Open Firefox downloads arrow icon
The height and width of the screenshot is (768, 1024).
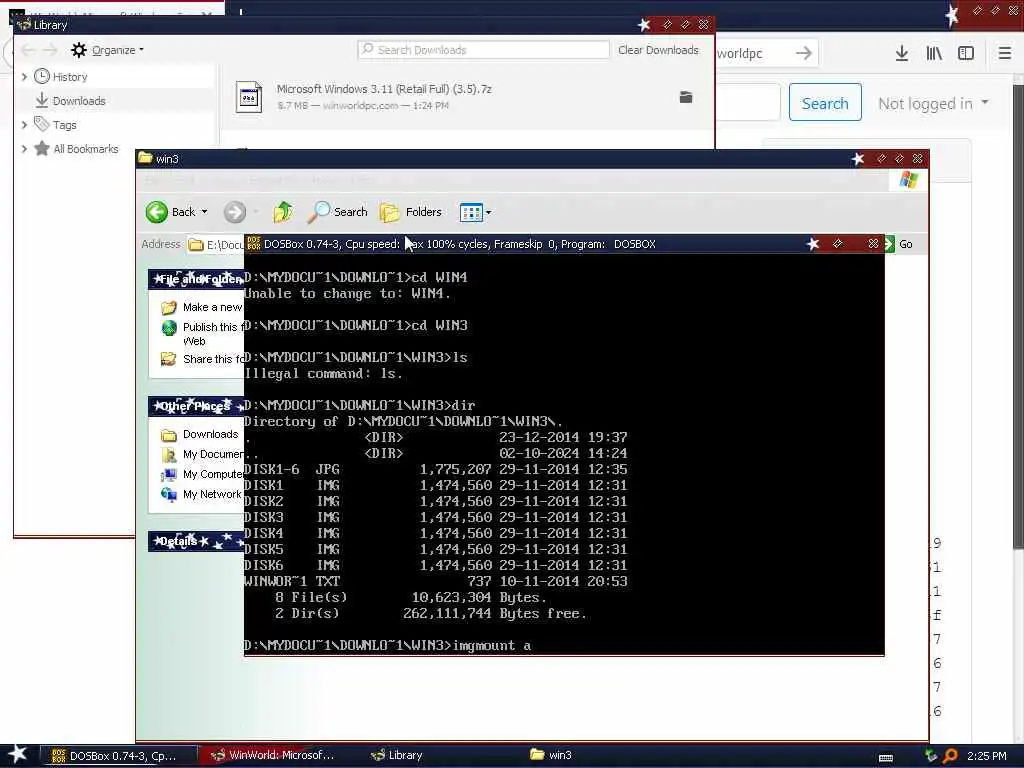tap(901, 53)
